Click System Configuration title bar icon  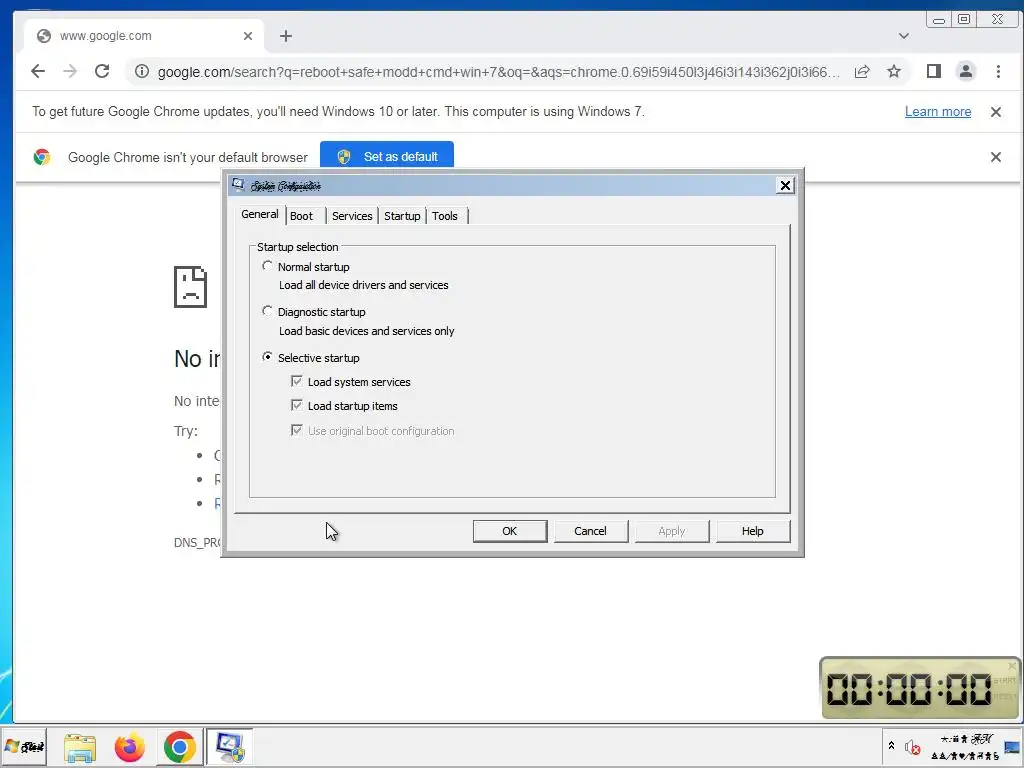click(x=238, y=185)
